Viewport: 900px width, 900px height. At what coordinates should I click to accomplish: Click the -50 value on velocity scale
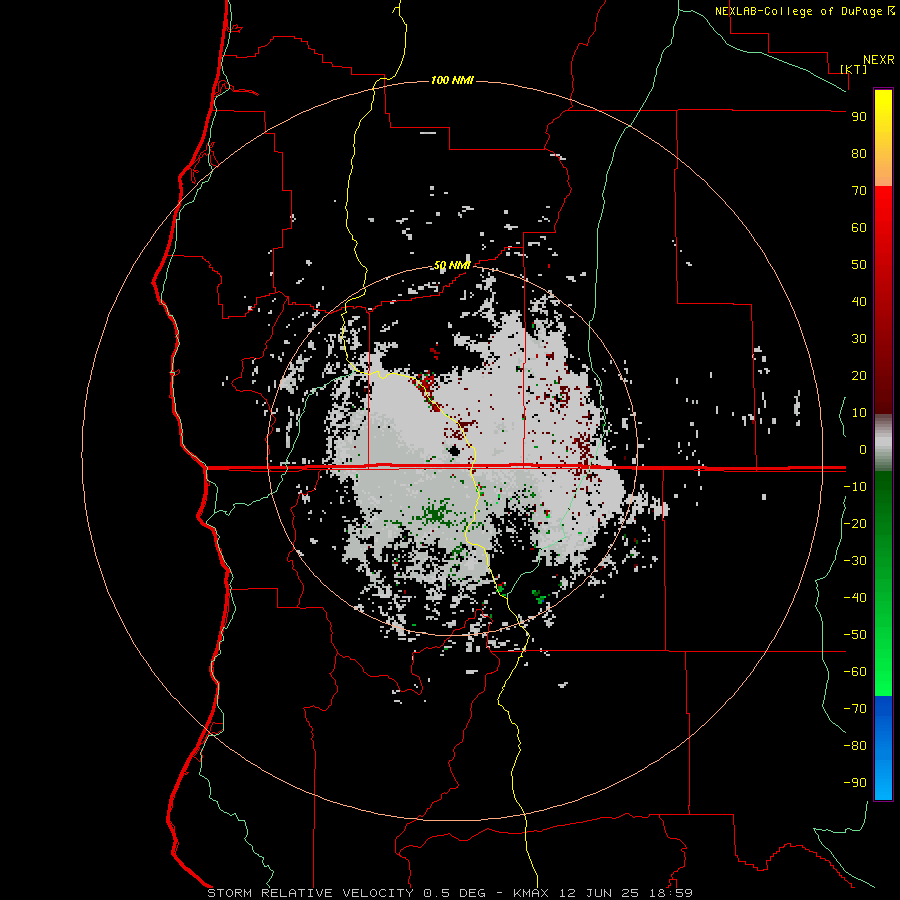coord(855,635)
